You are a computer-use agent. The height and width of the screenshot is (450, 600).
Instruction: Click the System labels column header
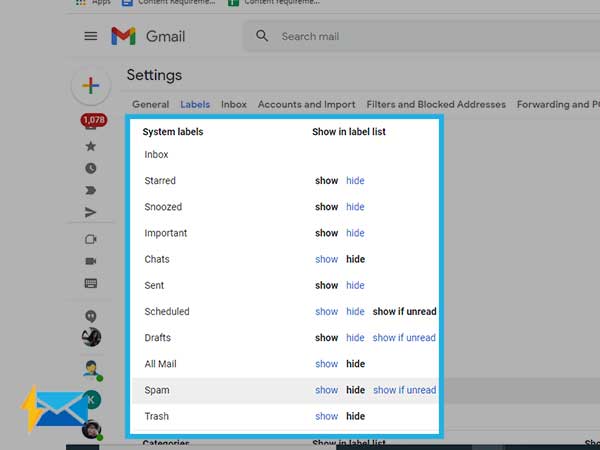(173, 132)
